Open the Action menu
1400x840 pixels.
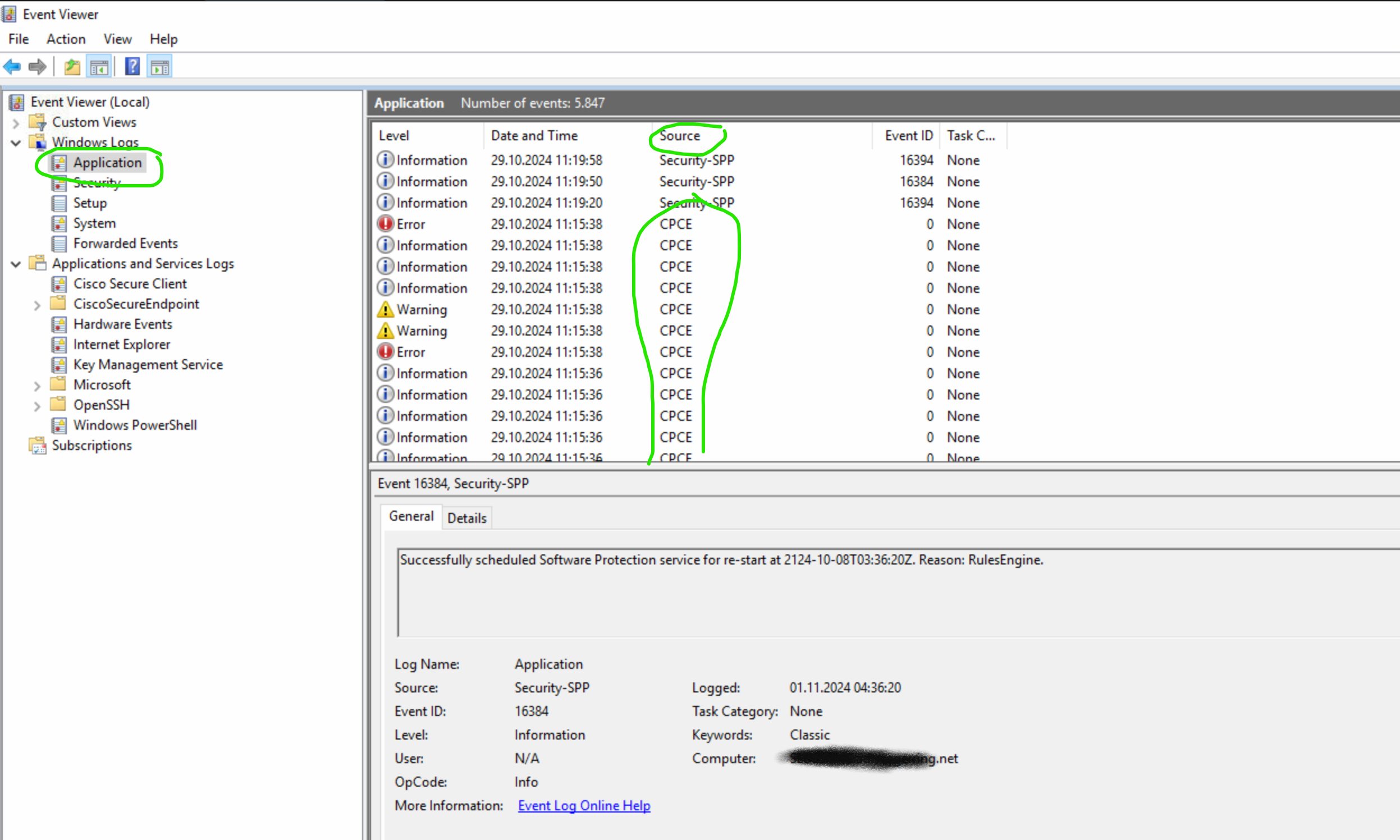(x=66, y=39)
